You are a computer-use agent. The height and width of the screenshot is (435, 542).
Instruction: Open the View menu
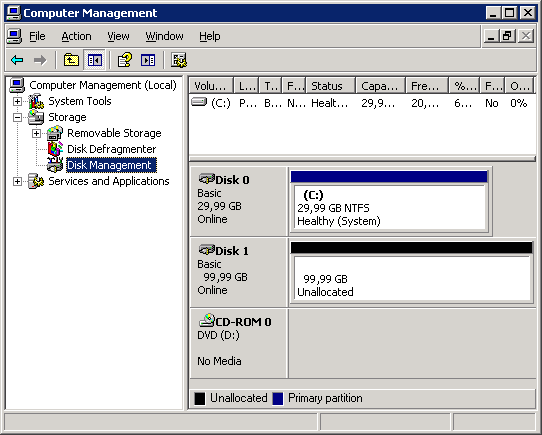tap(118, 36)
